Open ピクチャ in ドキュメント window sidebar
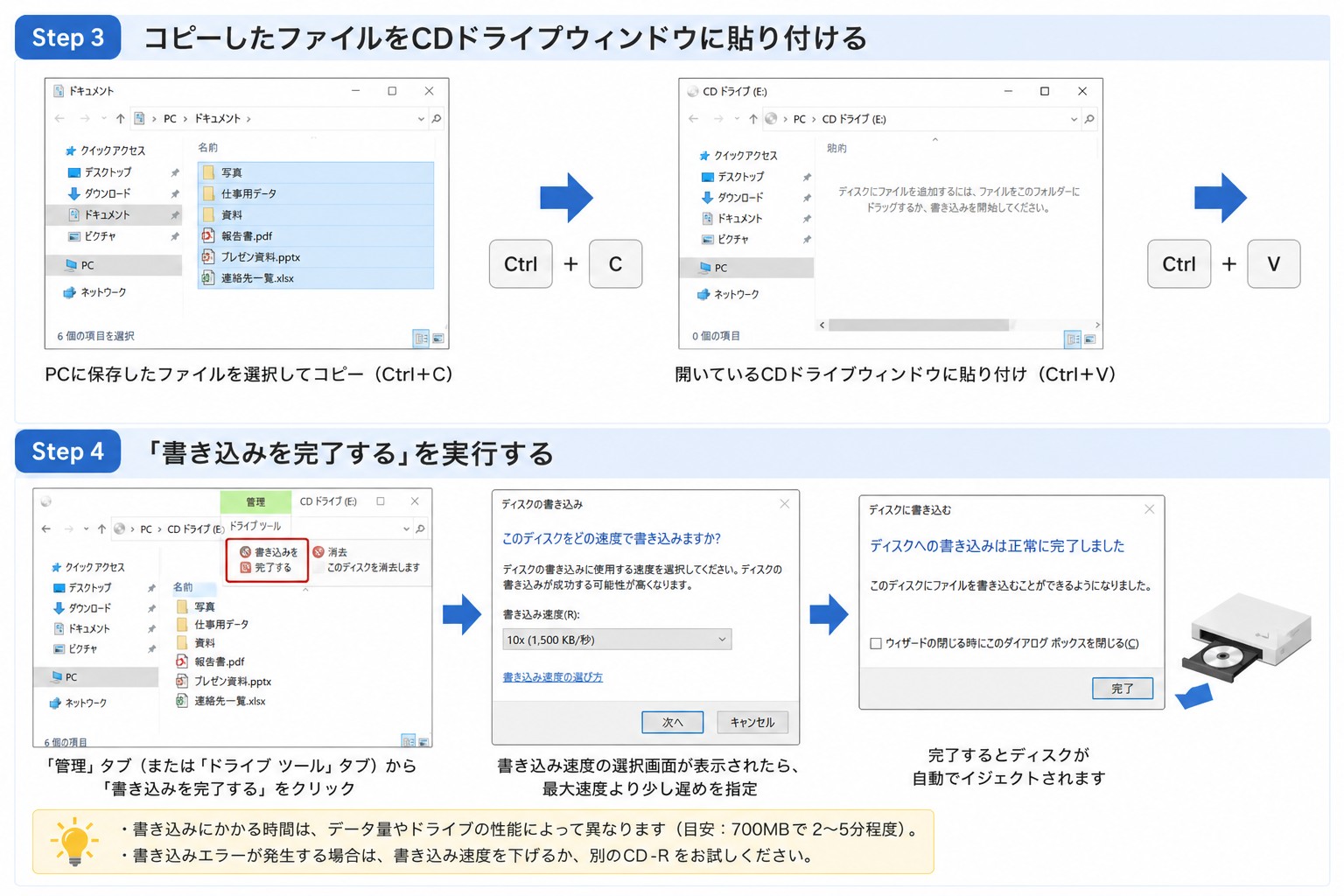 point(93,236)
